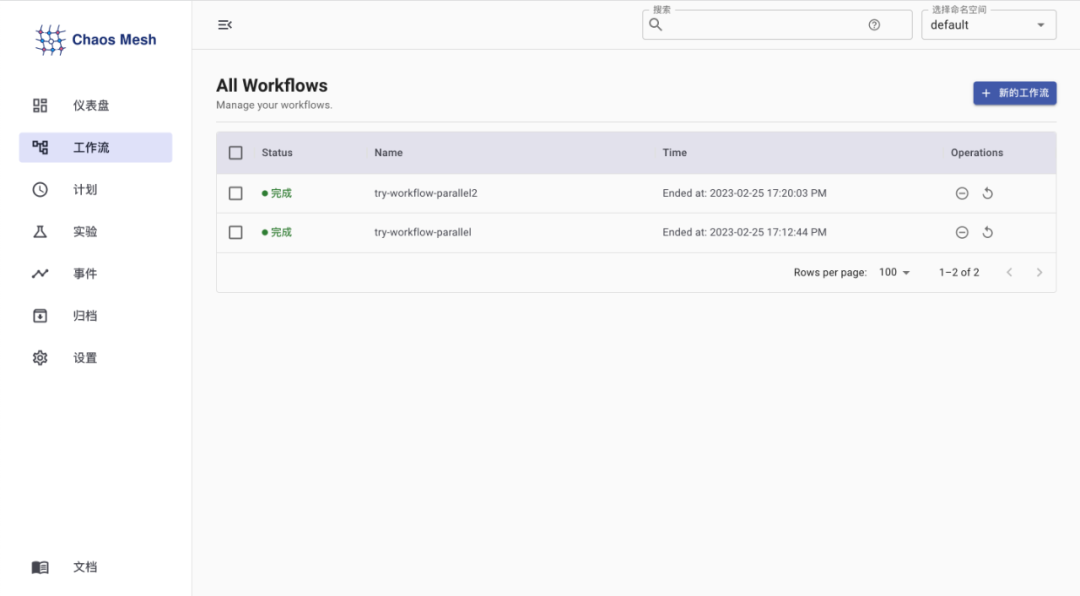Select 工作流 in the sidebar

pyautogui.click(x=96, y=147)
